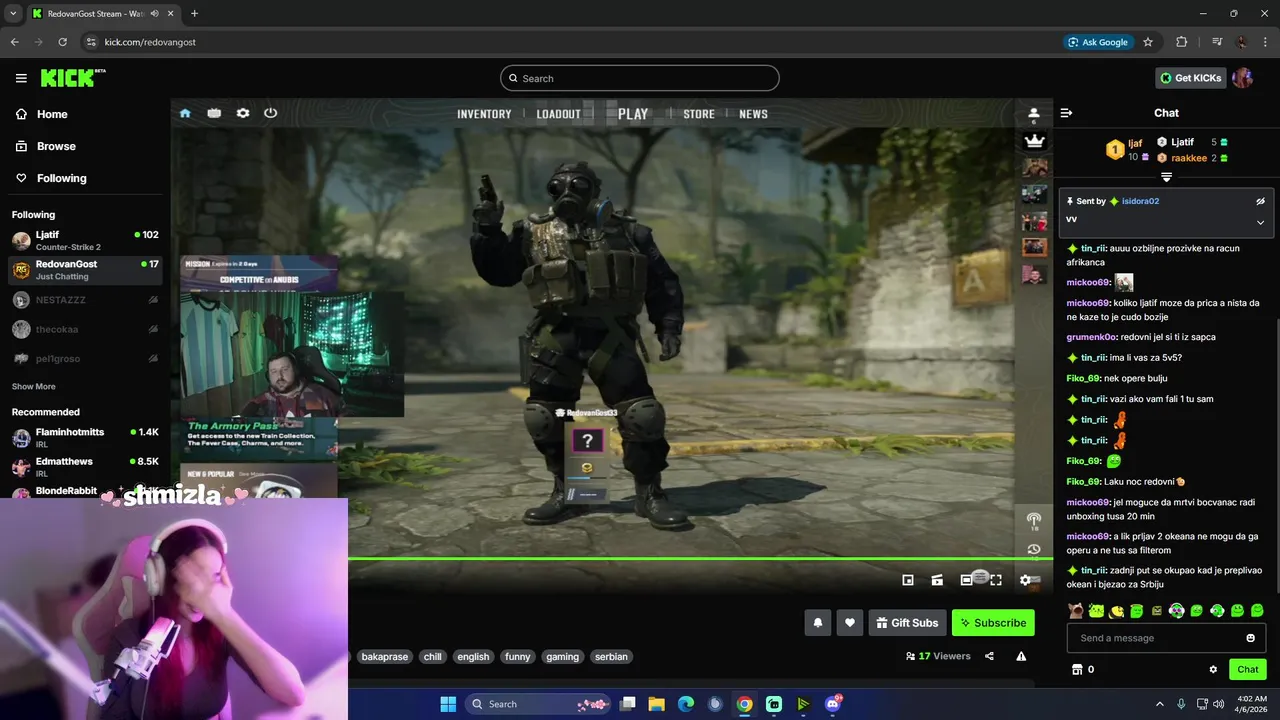
Task: Open browser extensions puzzle icon
Action: 1182,42
